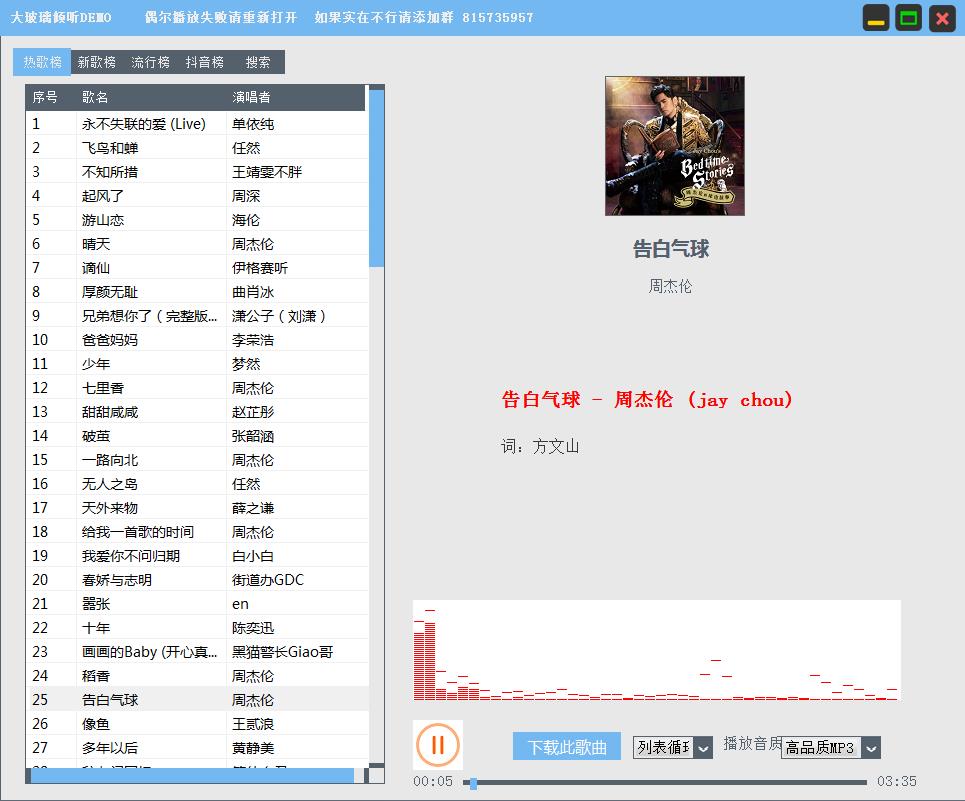Go to the 搜索 tab
This screenshot has width=965, height=801.
[x=258, y=62]
